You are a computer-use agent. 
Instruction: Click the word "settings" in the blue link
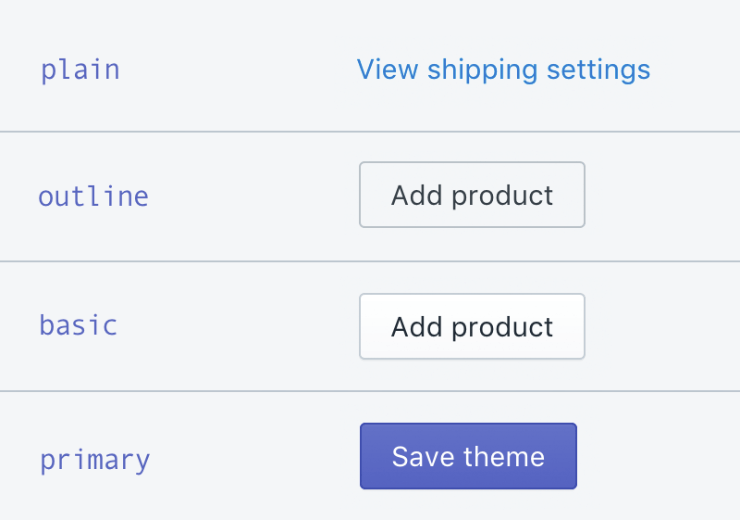pyautogui.click(x=598, y=70)
